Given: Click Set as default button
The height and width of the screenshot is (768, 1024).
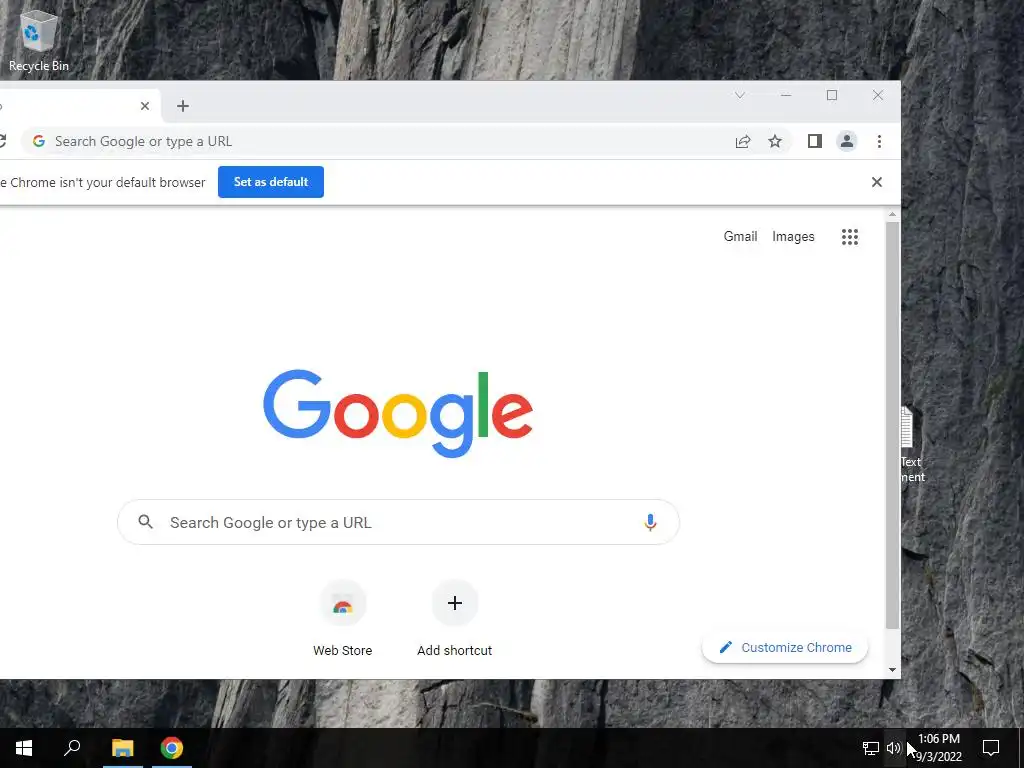Looking at the screenshot, I should 271,182.
